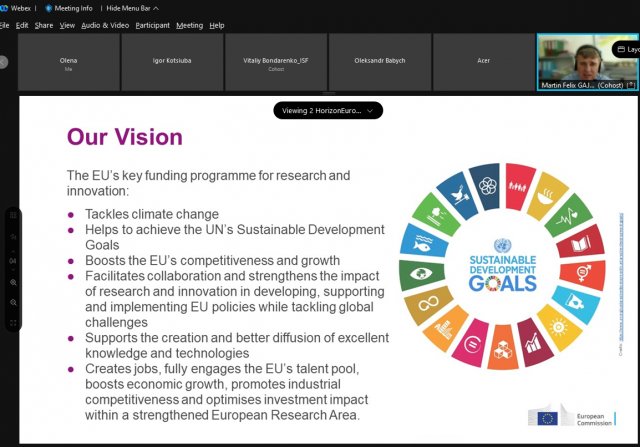
Task: Open the slide thumbnails grid icon
Action: pyautogui.click(x=13, y=216)
